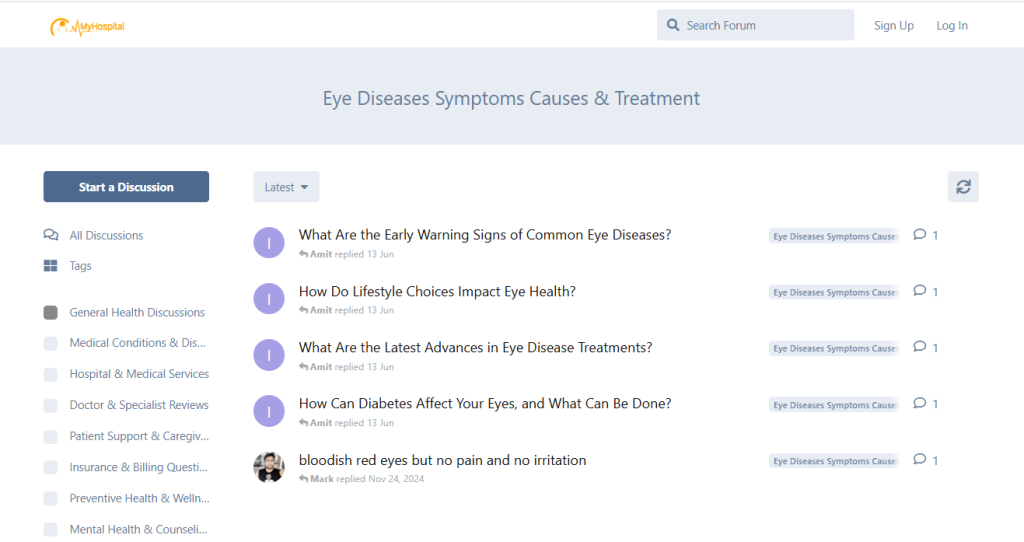Click the refresh discussions icon button
This screenshot has height=542, width=1024.
963,187
